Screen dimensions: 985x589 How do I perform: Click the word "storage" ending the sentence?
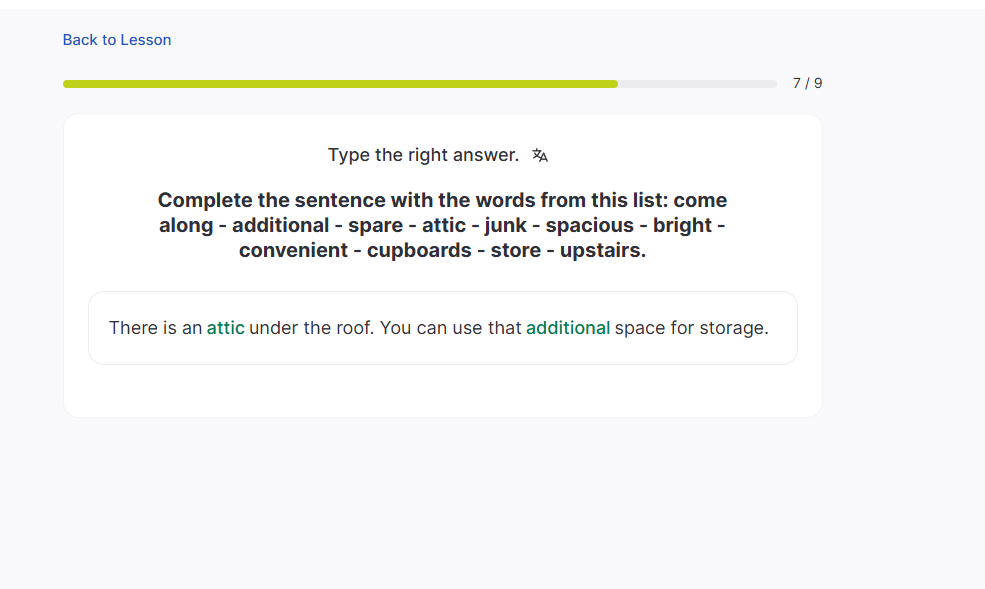pos(735,328)
